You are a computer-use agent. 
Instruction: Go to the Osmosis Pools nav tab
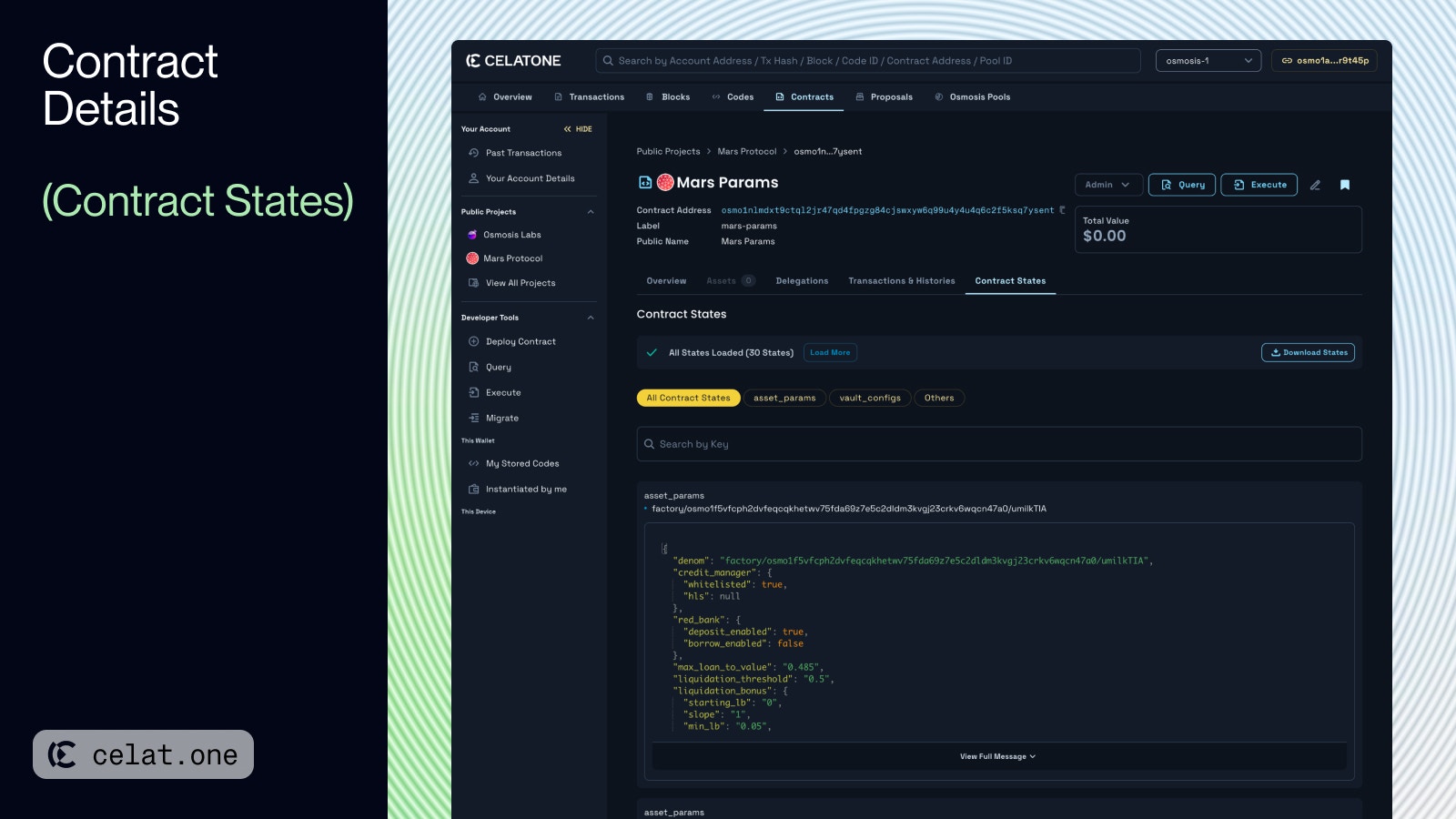(x=972, y=97)
